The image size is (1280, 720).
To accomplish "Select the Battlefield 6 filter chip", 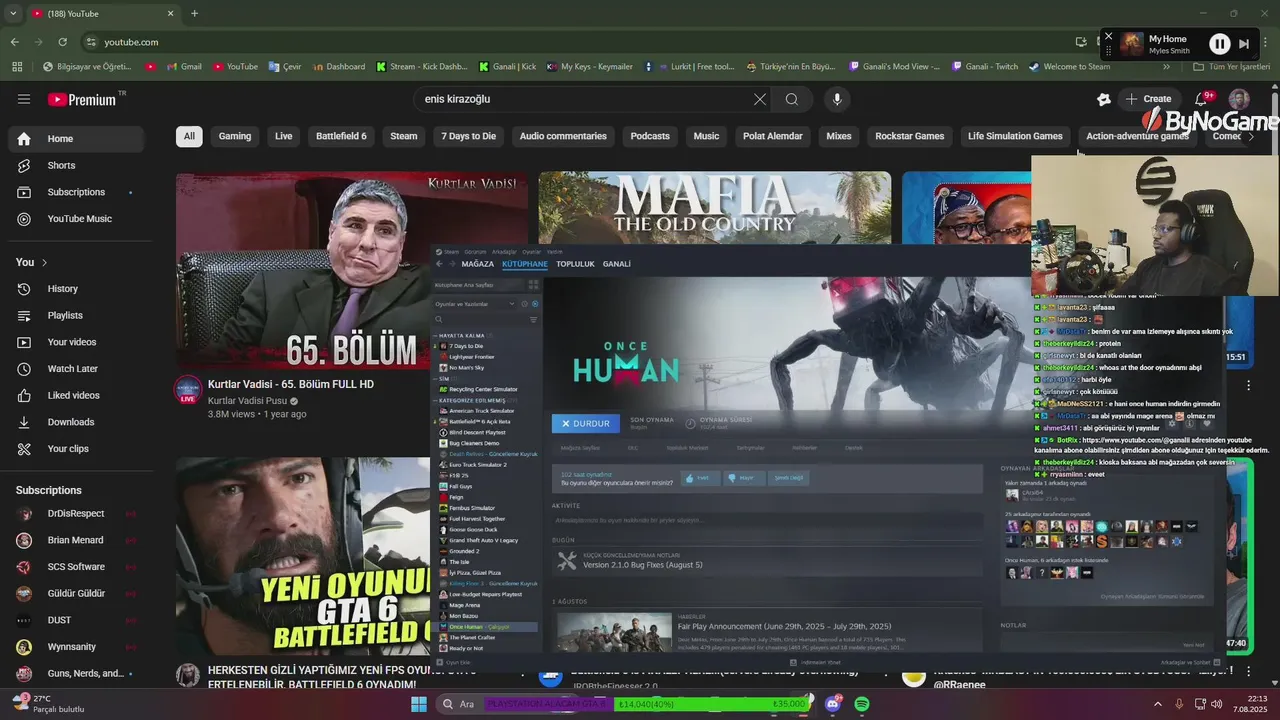I will click(x=341, y=136).
